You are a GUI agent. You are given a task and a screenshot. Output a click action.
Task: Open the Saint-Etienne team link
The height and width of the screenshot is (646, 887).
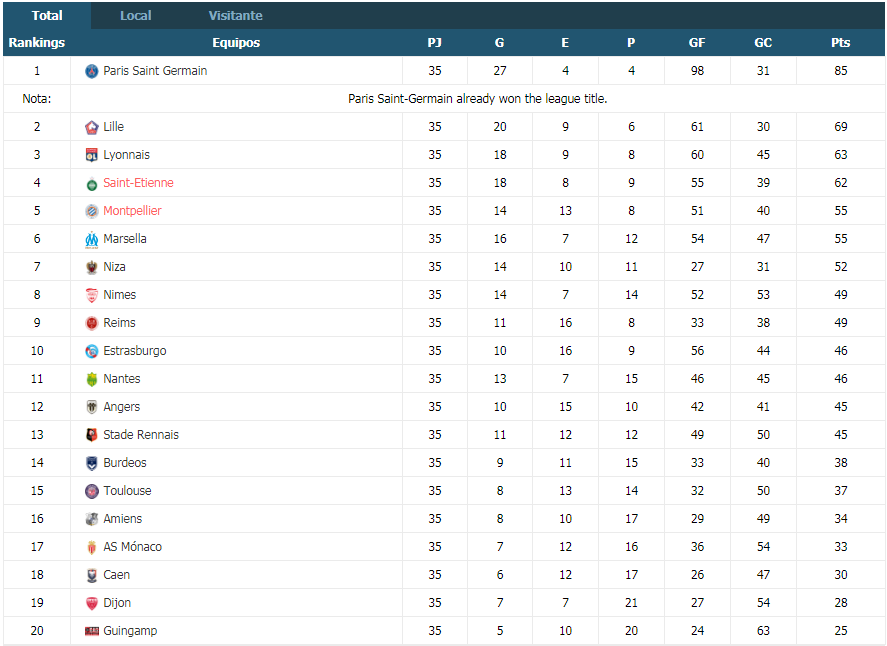(x=138, y=183)
